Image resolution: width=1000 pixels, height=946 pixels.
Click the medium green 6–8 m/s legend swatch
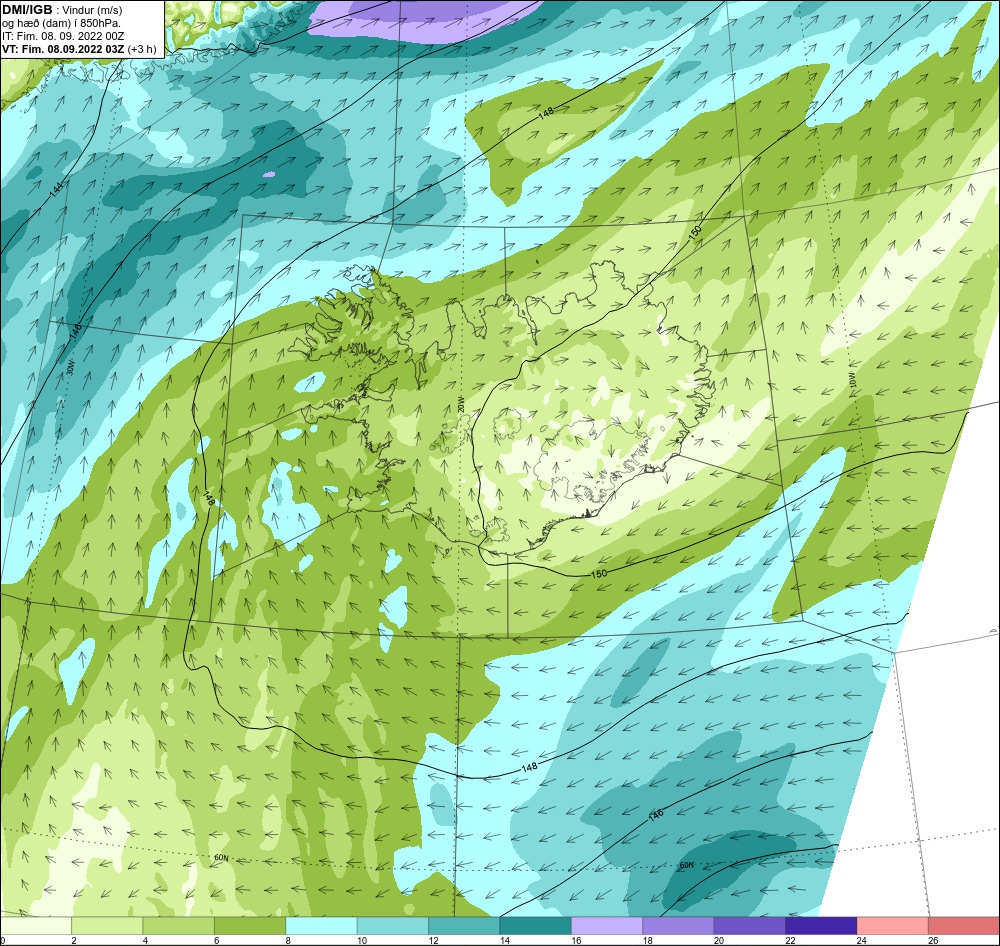coord(250,926)
